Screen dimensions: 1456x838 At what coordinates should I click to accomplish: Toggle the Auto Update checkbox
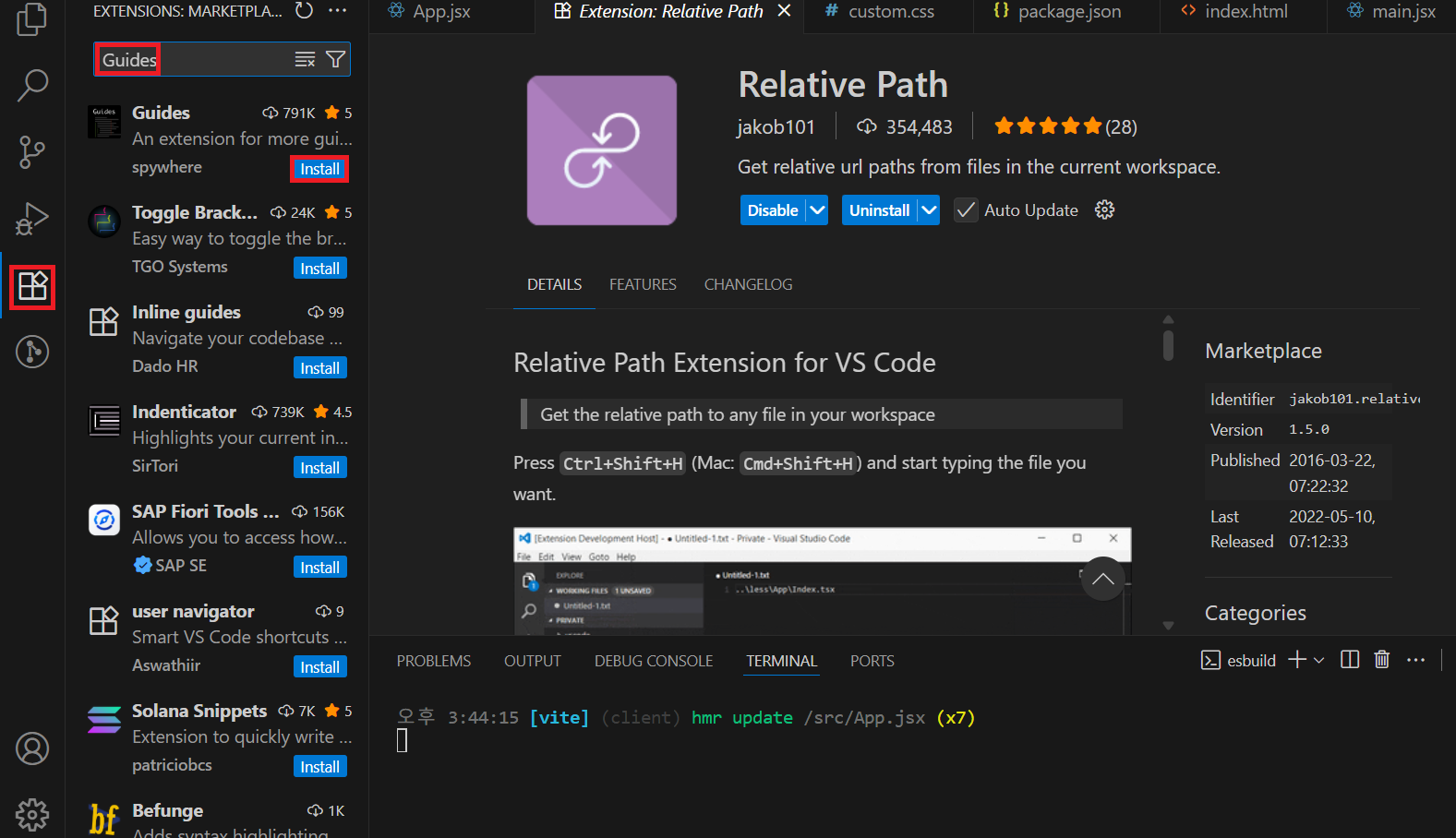tap(966, 210)
